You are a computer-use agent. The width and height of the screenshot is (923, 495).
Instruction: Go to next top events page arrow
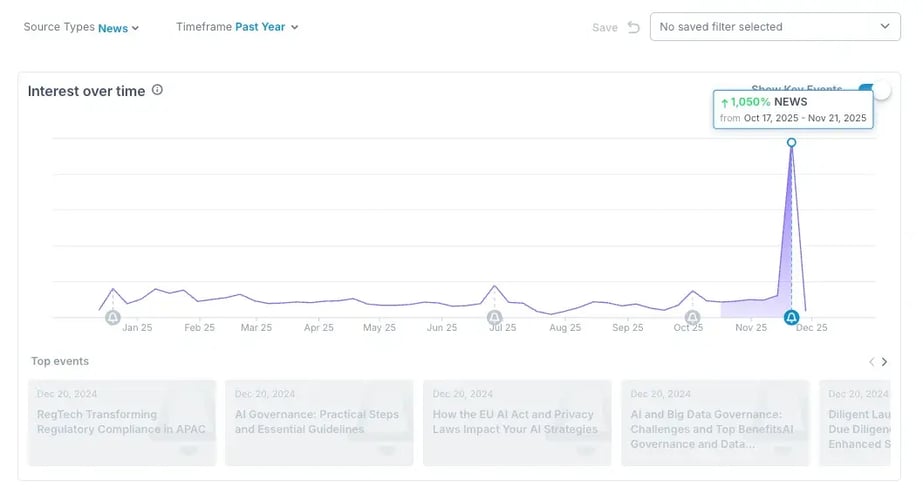[884, 362]
